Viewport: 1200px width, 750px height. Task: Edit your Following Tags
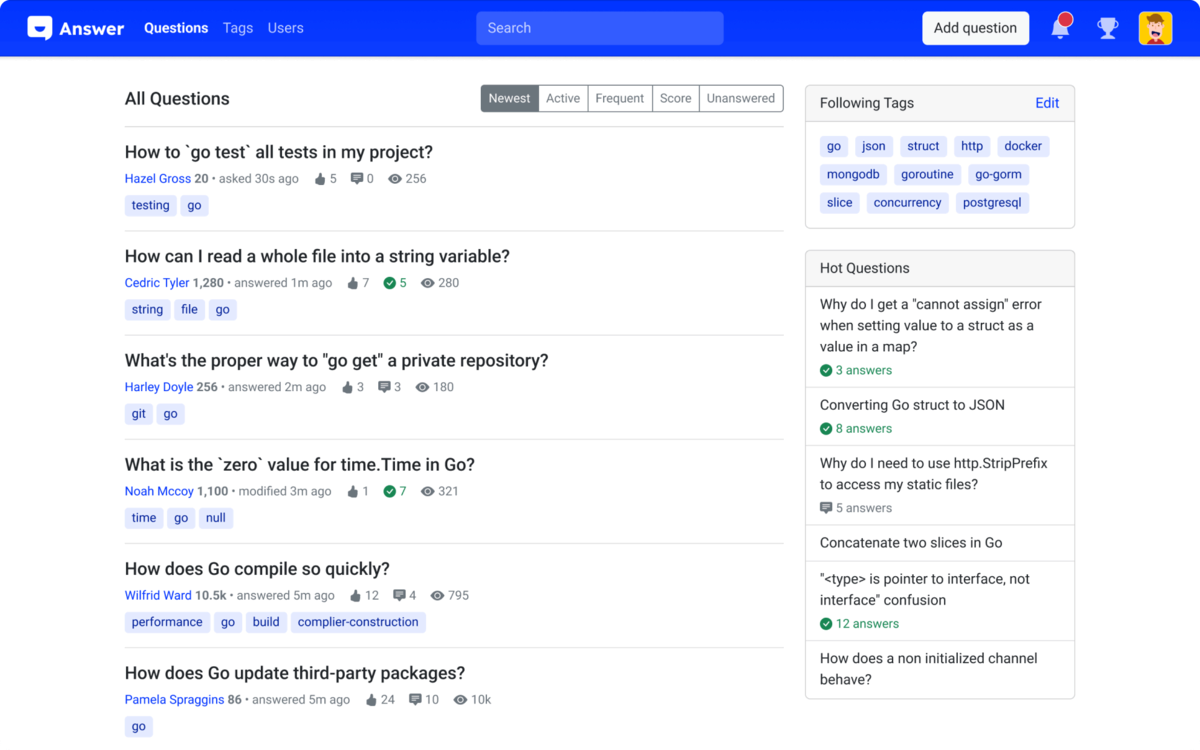1047,103
